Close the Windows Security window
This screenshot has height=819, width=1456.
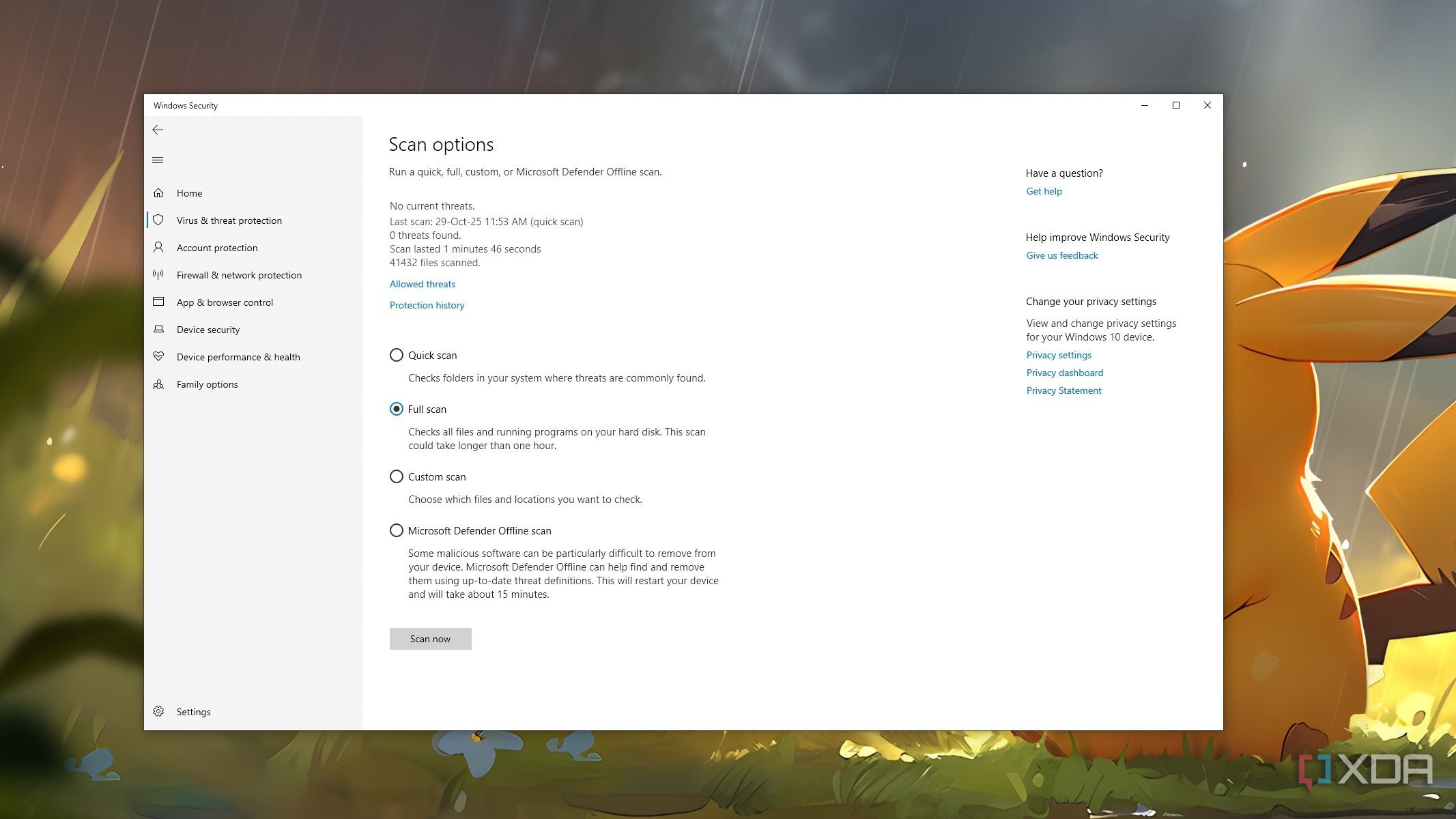[1208, 105]
